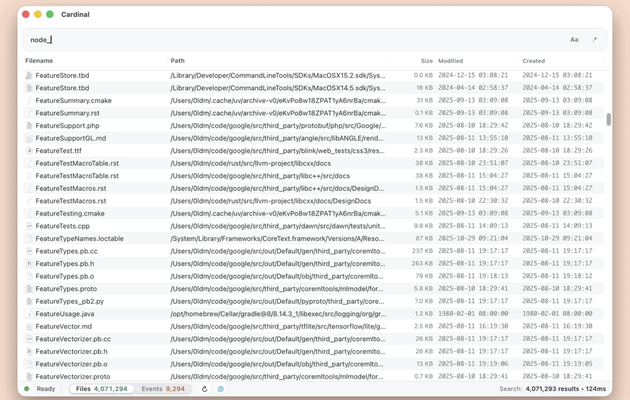Click file icon of FeatureVectorizer.pb.cc
Screen dimensions: 630x400
29,339
